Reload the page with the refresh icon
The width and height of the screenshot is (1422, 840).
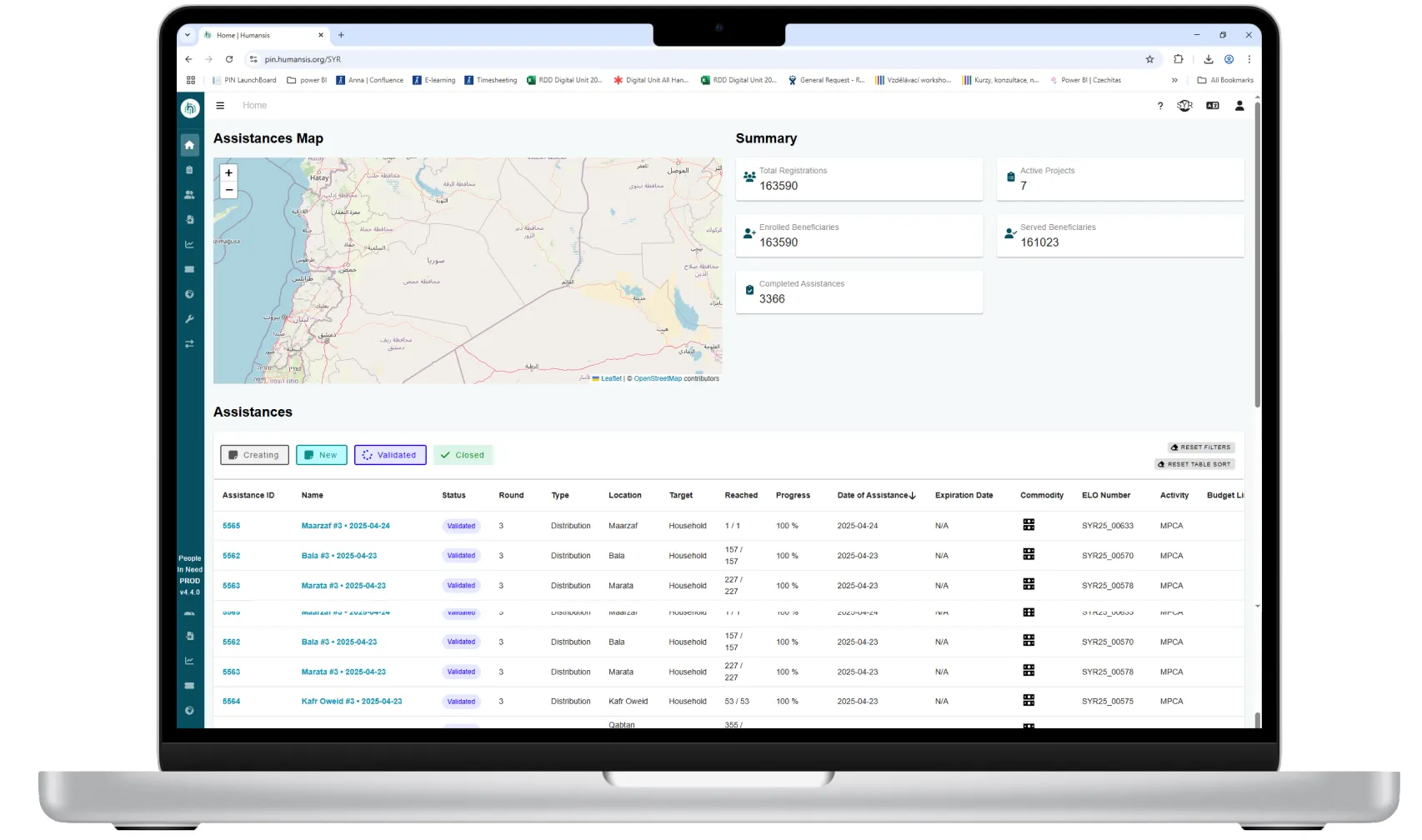click(229, 59)
